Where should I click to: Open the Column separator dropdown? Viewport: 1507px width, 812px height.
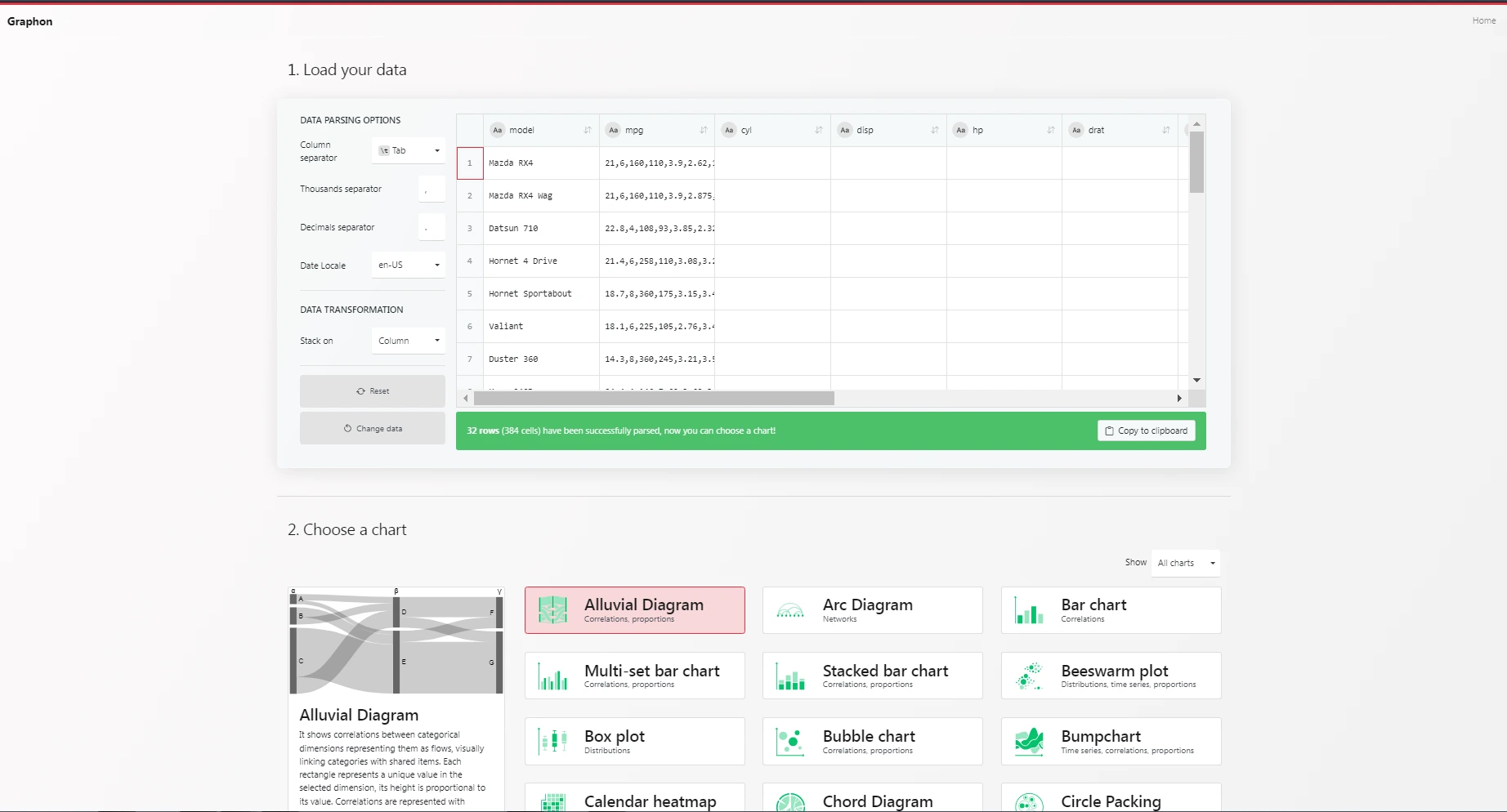[409, 150]
